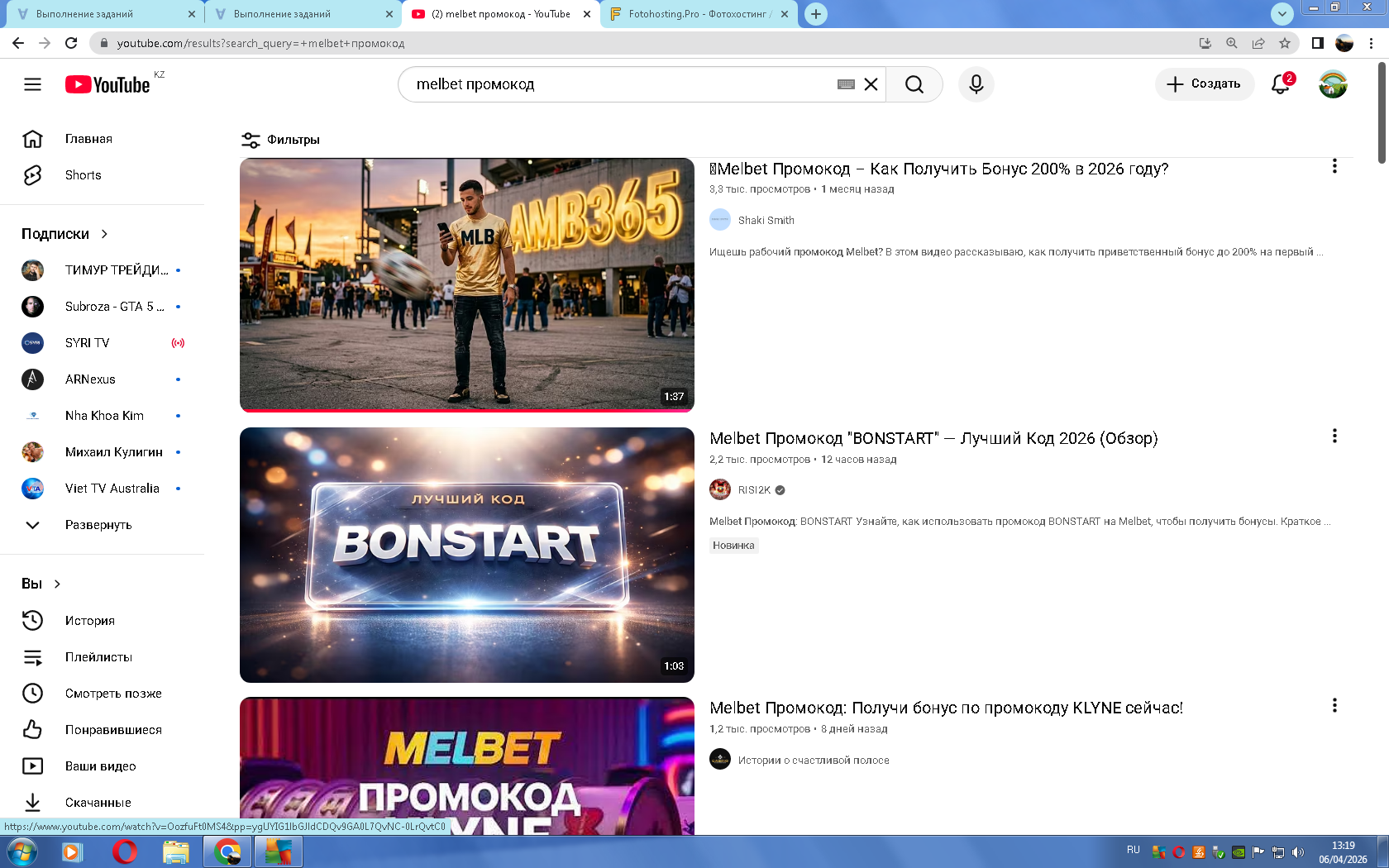Switch to the first Выполнение заданий tab
This screenshot has width=1389, height=868.
click(104, 14)
